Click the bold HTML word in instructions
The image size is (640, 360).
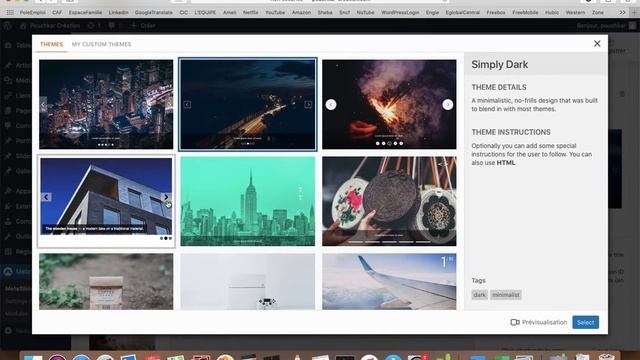tap(506, 162)
